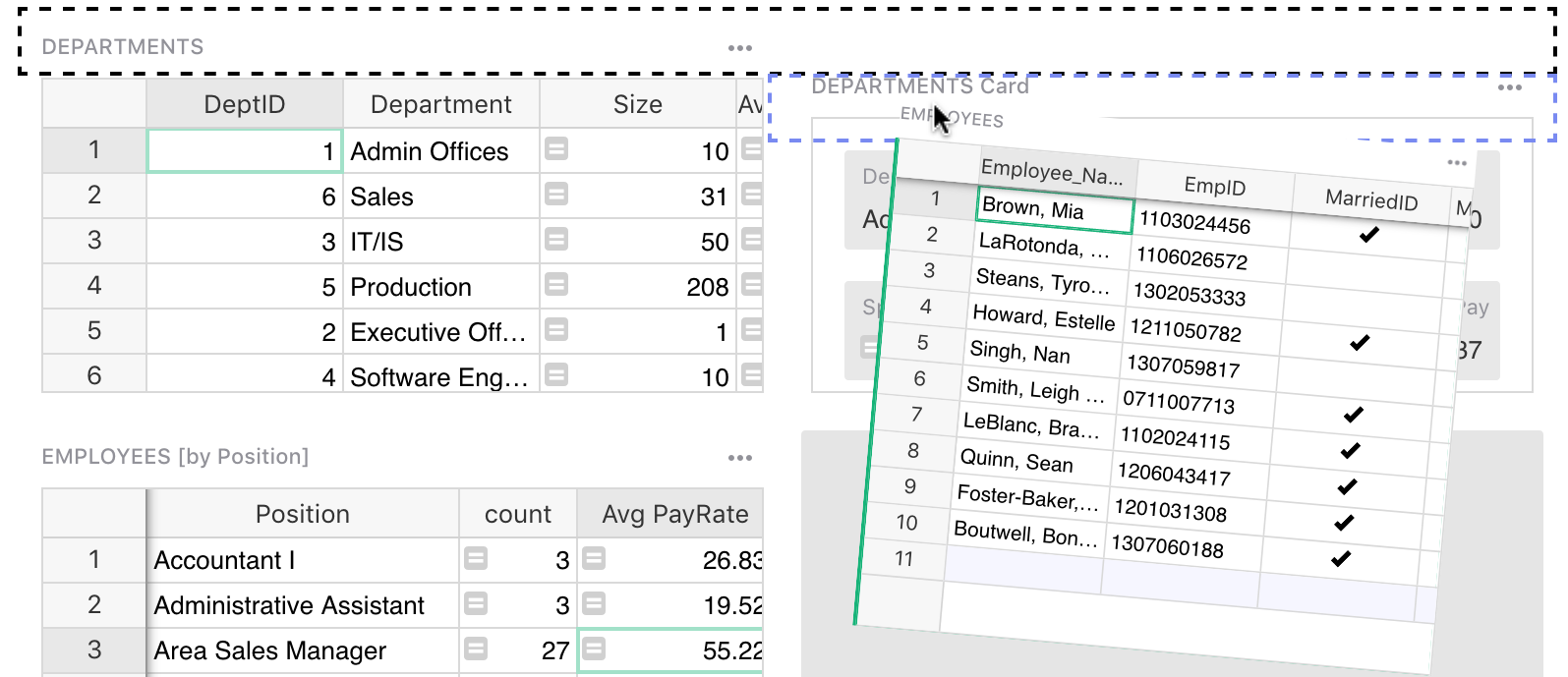Screen dimensions: 1568x677
Task: Toggle MarriedID checkmark for Quinn, Sean
Action: point(1348,486)
